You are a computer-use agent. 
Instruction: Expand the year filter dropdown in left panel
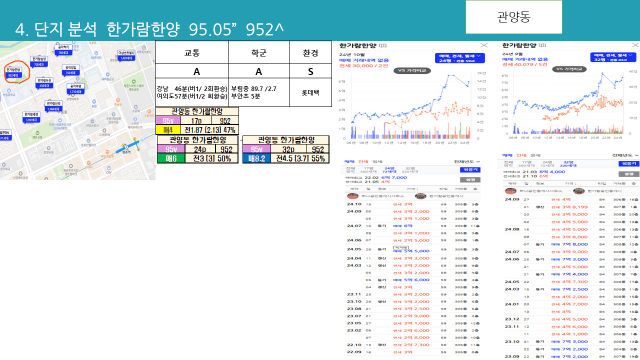click(467, 162)
